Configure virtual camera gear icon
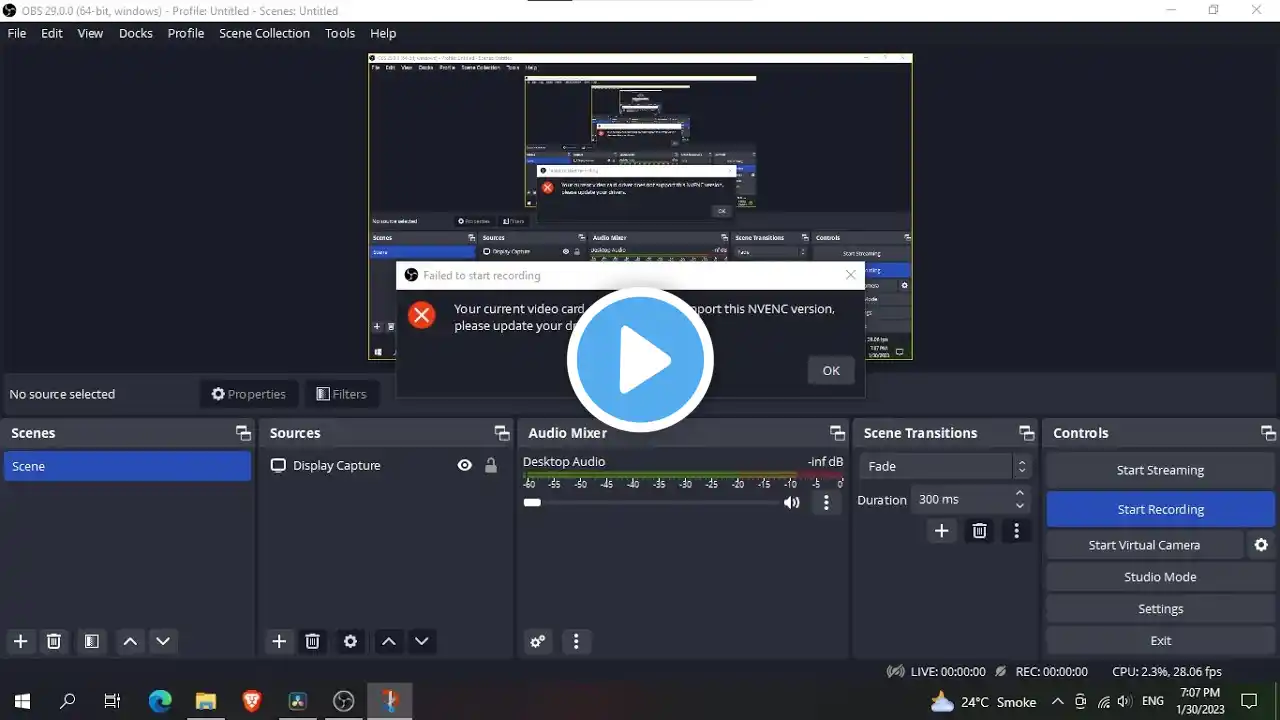 (x=1261, y=545)
